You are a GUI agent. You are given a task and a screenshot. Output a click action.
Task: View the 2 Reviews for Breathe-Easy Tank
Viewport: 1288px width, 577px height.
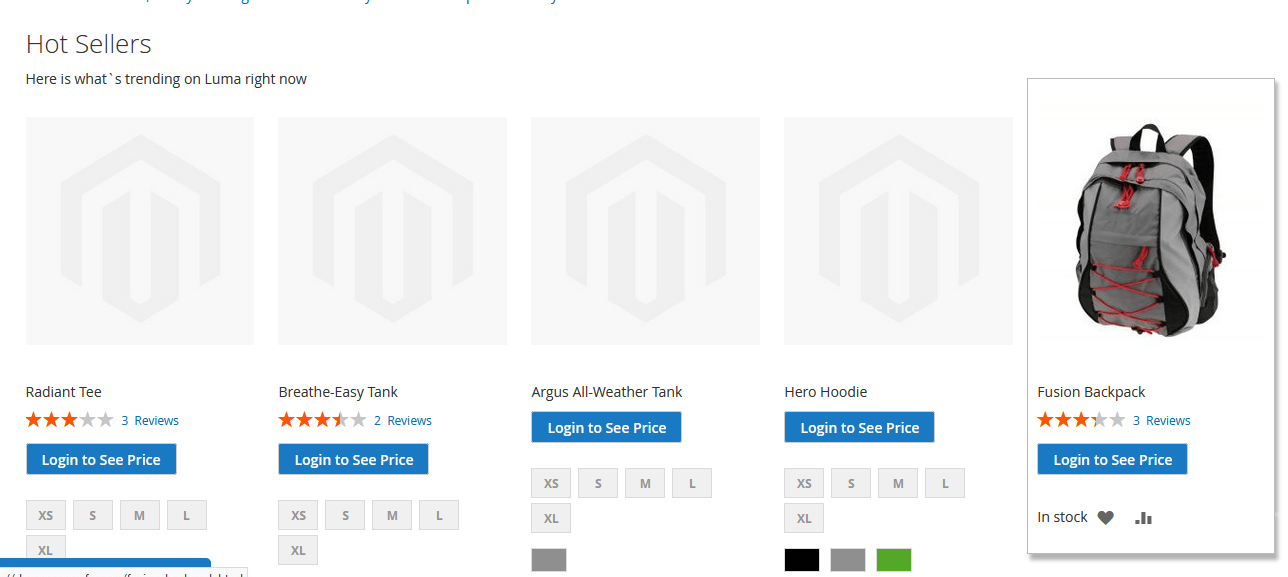pyautogui.click(x=403, y=420)
